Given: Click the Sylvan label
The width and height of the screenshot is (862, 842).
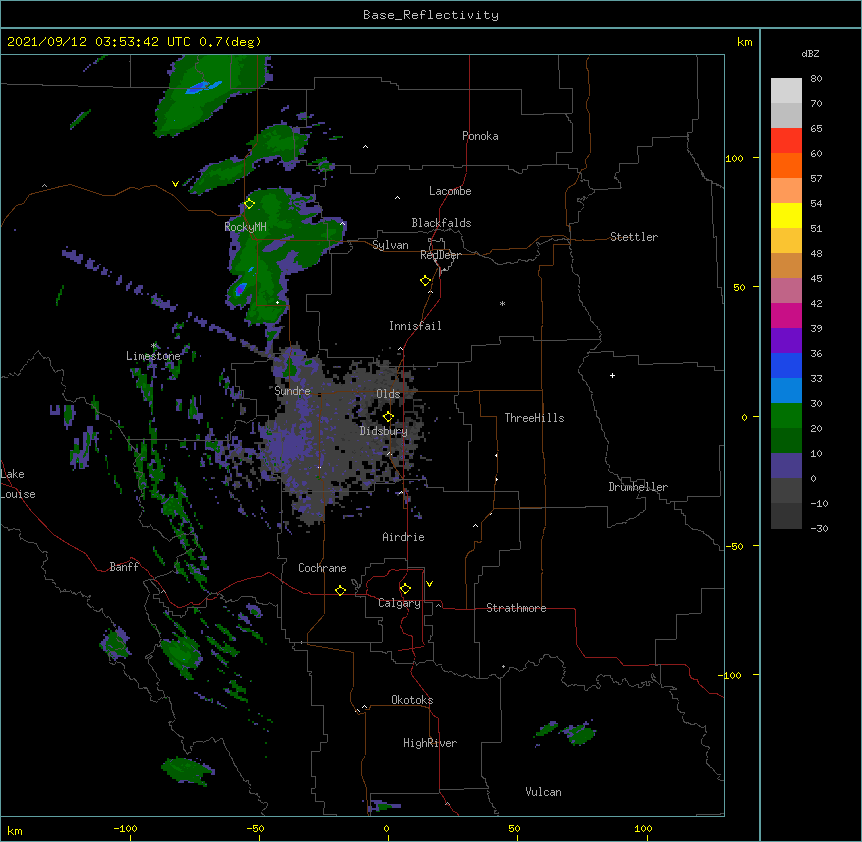Looking at the screenshot, I should point(390,245).
